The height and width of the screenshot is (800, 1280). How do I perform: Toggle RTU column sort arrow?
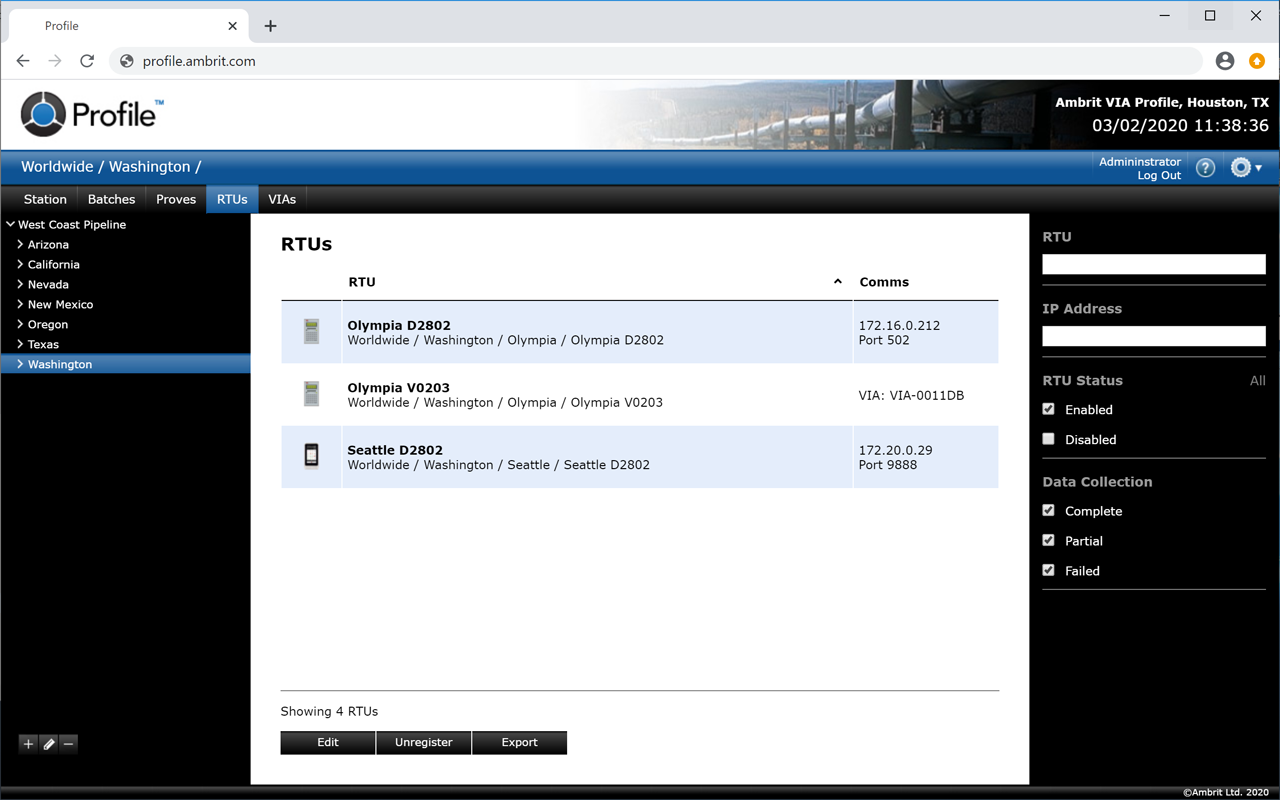tap(837, 282)
